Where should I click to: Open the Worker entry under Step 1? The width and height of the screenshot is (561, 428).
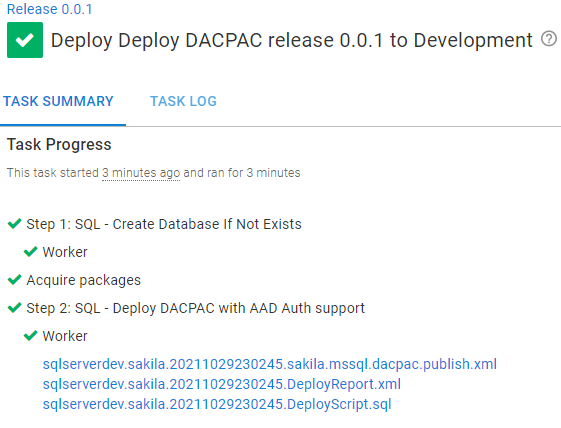[x=65, y=252]
